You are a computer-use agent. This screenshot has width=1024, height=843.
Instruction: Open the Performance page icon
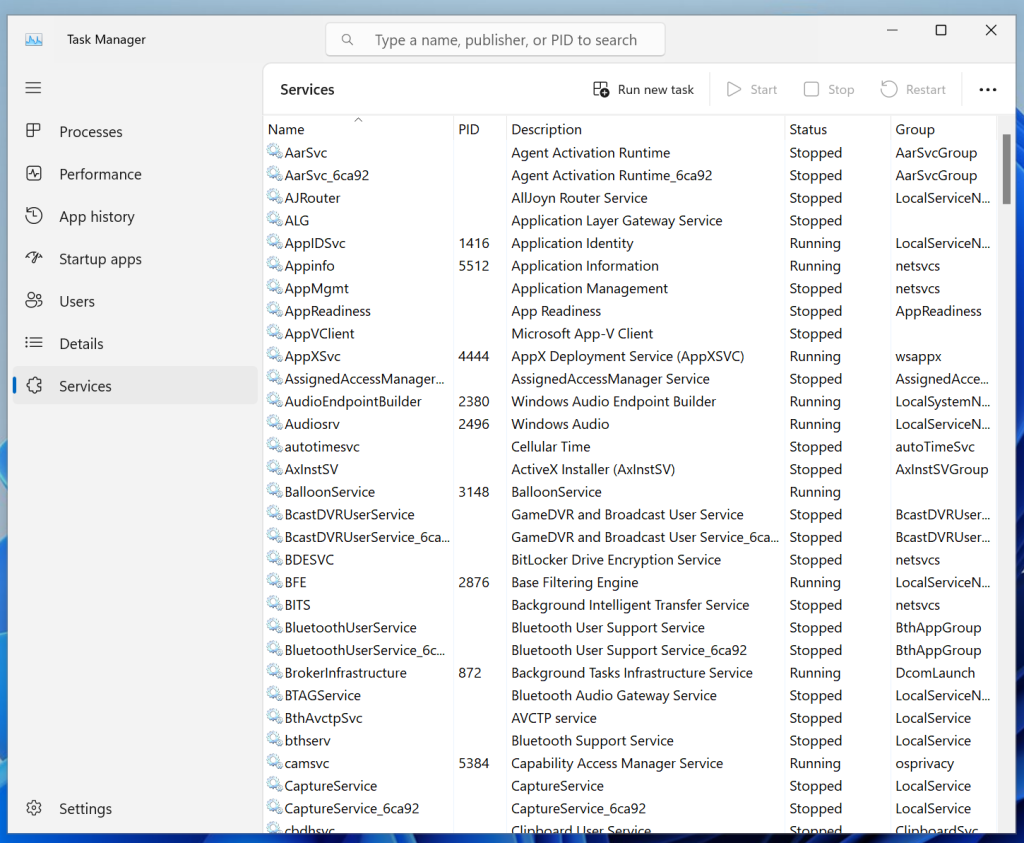tap(34, 174)
